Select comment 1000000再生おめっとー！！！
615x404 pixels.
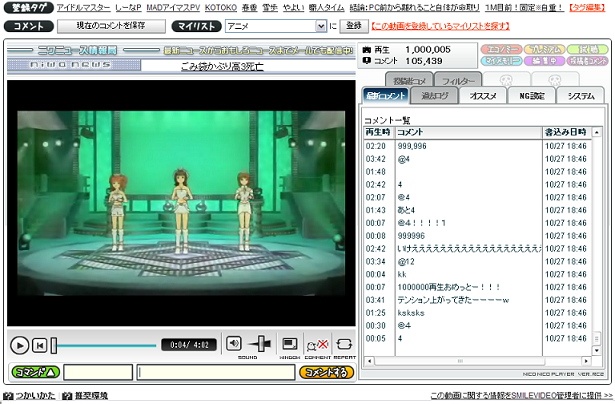[478, 287]
